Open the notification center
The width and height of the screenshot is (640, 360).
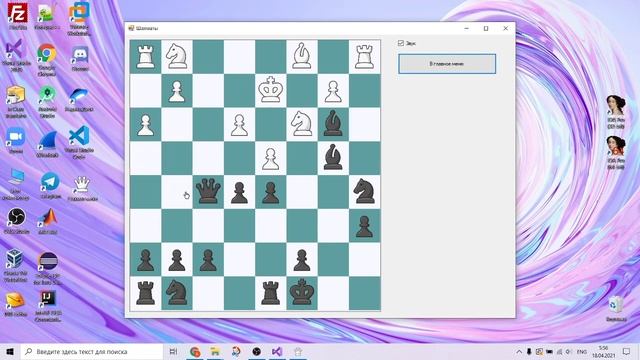pos(627,351)
